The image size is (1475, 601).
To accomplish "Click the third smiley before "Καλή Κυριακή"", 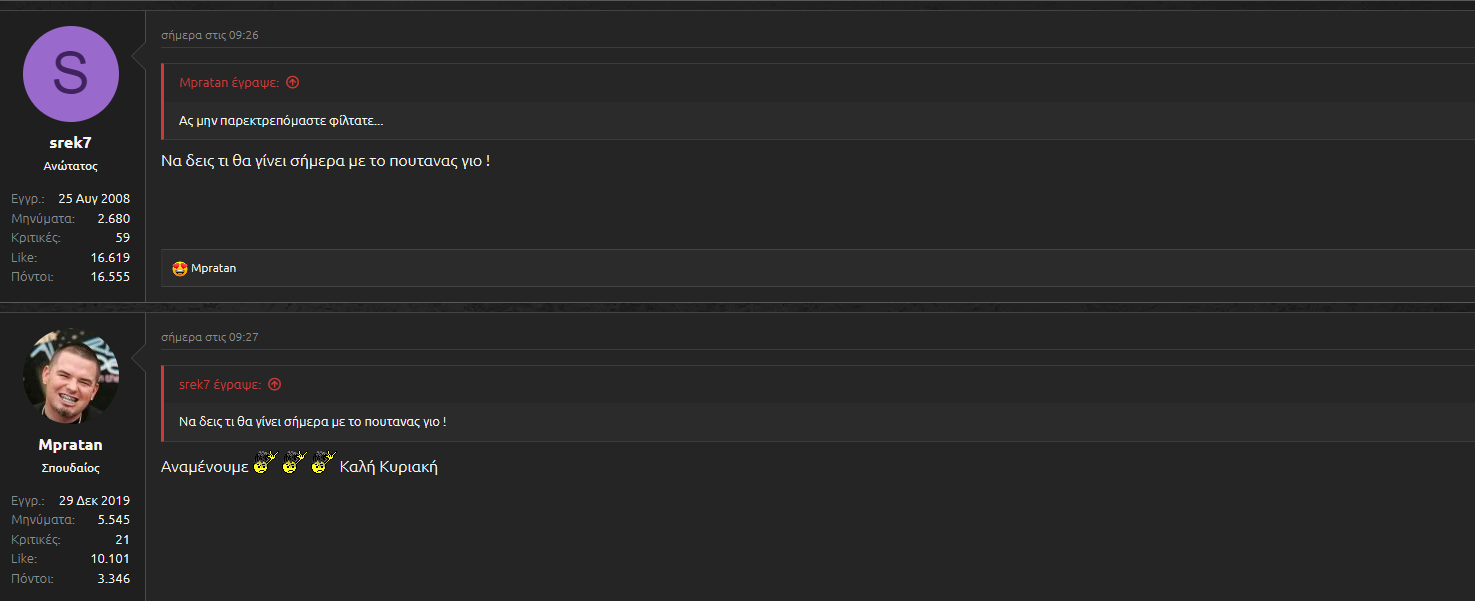I will 322,463.
